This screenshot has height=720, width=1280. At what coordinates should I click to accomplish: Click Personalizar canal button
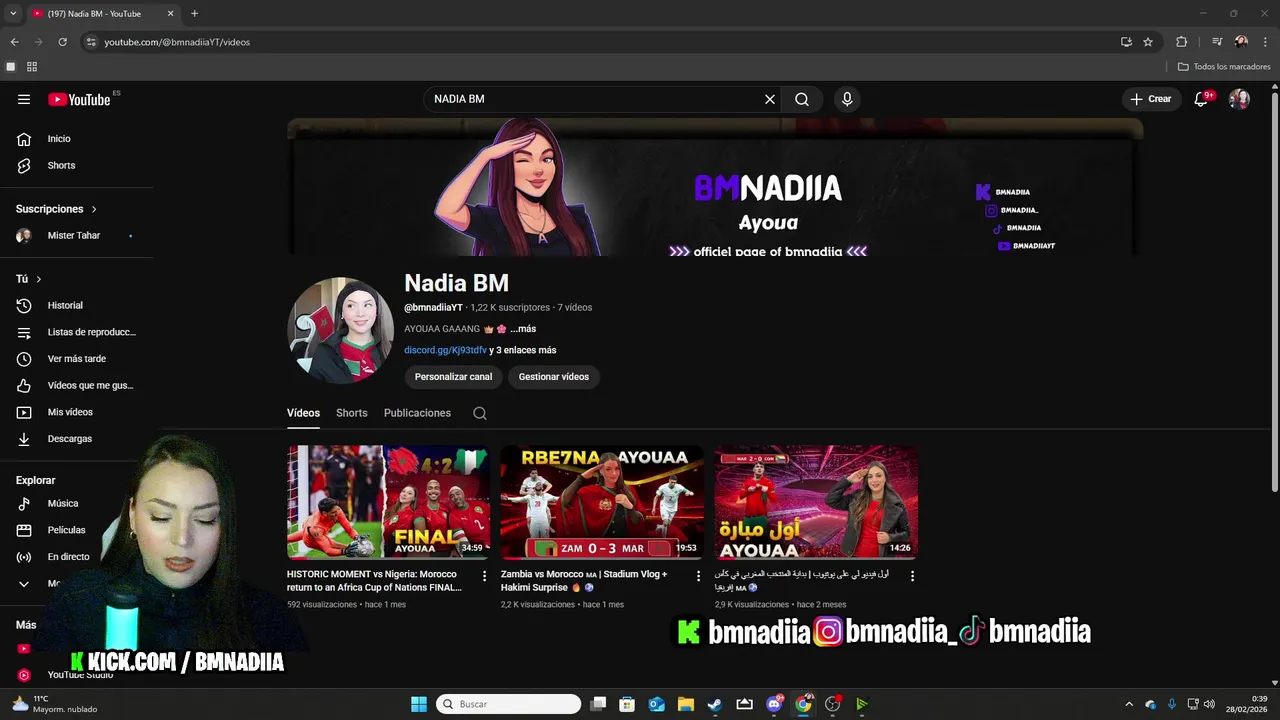point(453,377)
